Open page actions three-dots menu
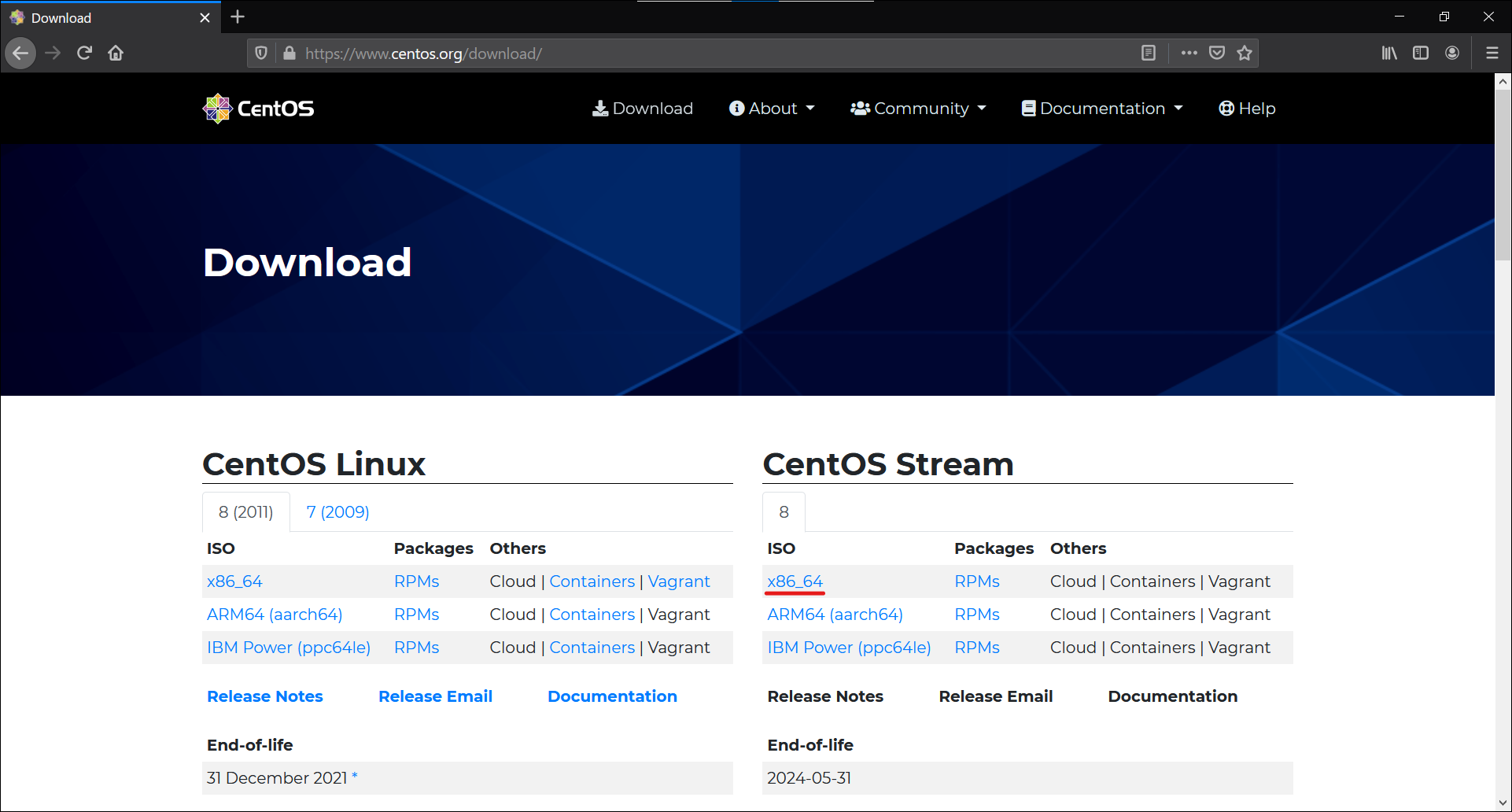The height and width of the screenshot is (812, 1512). coord(1189,54)
